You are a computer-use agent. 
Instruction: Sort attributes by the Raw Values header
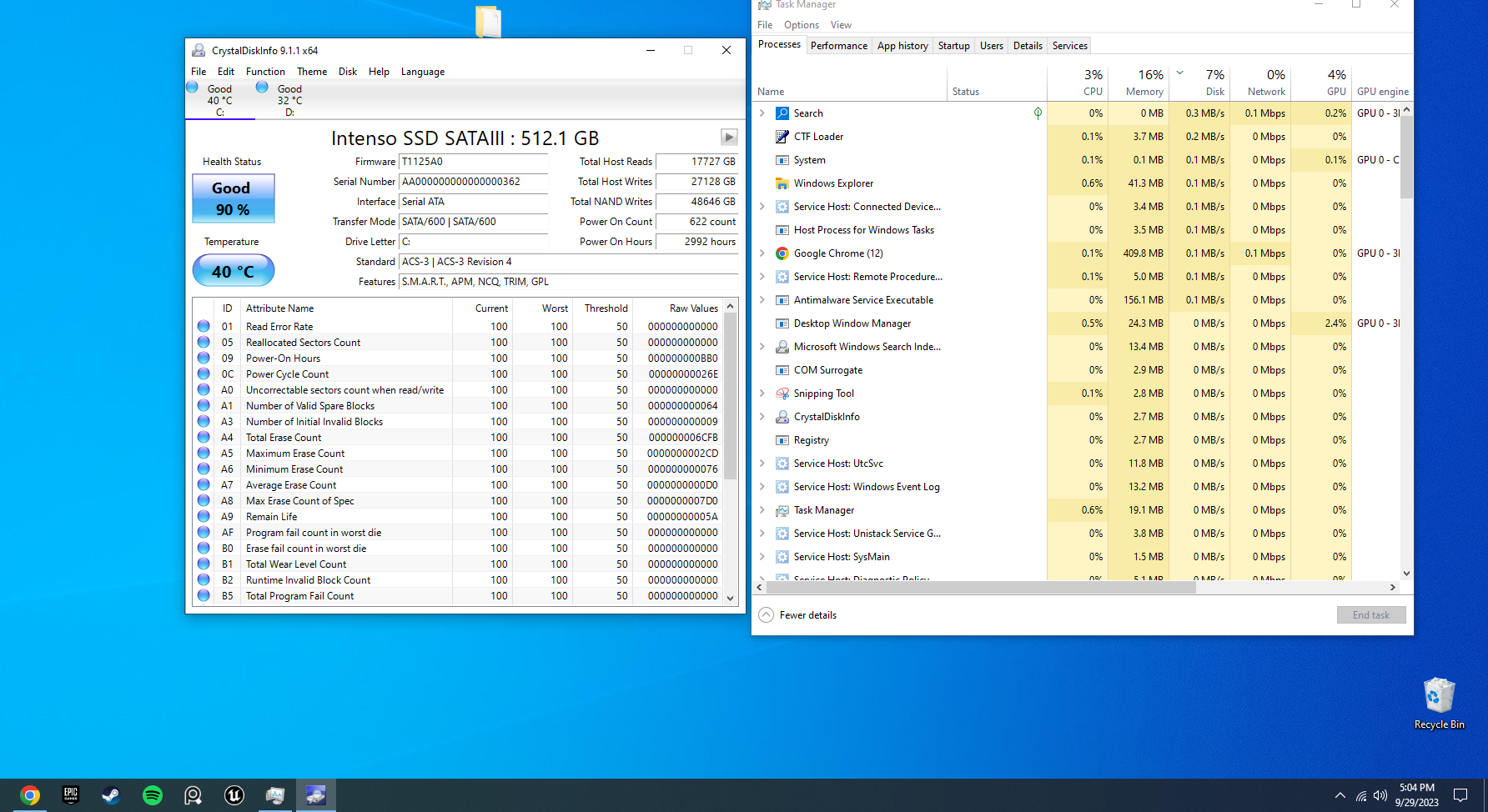point(677,308)
